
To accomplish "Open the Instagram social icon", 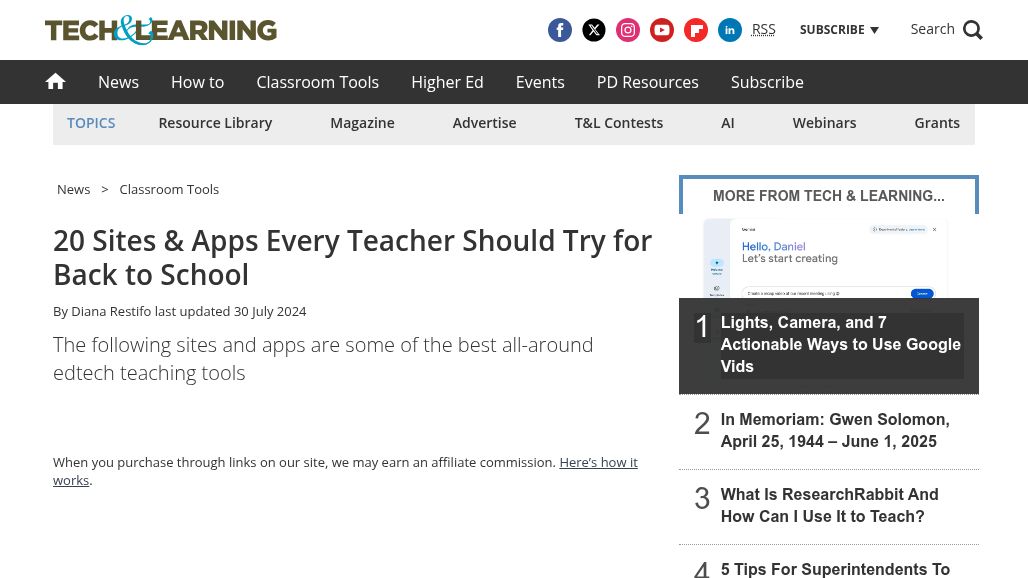I will 627,30.
